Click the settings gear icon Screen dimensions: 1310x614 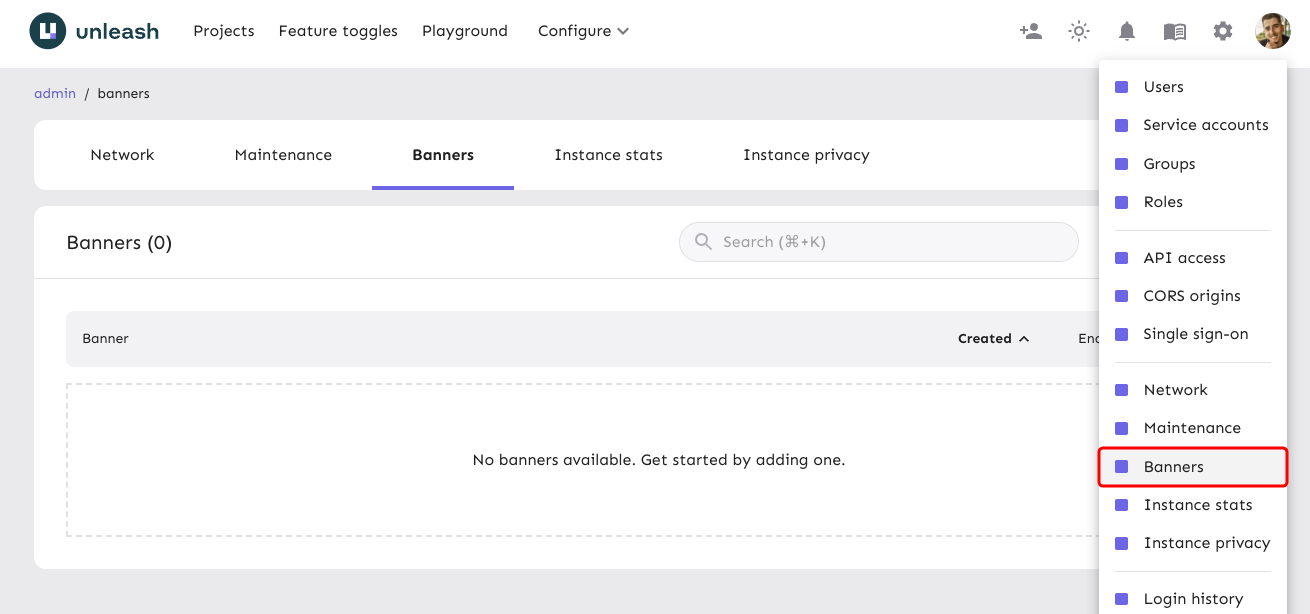click(x=1223, y=31)
